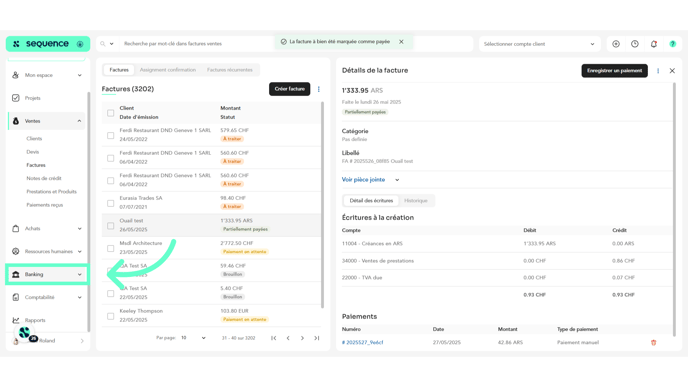This screenshot has height=387, width=688.
Task: Expand the Mon espace menu
Action: click(x=79, y=75)
